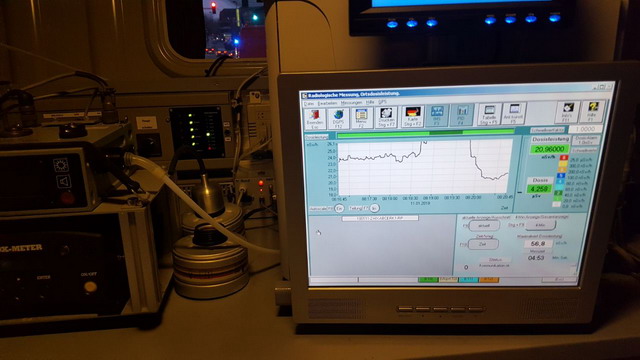The image size is (640, 360).
Task: Click the Drucken print icon
Action: pyautogui.click(x=386, y=117)
